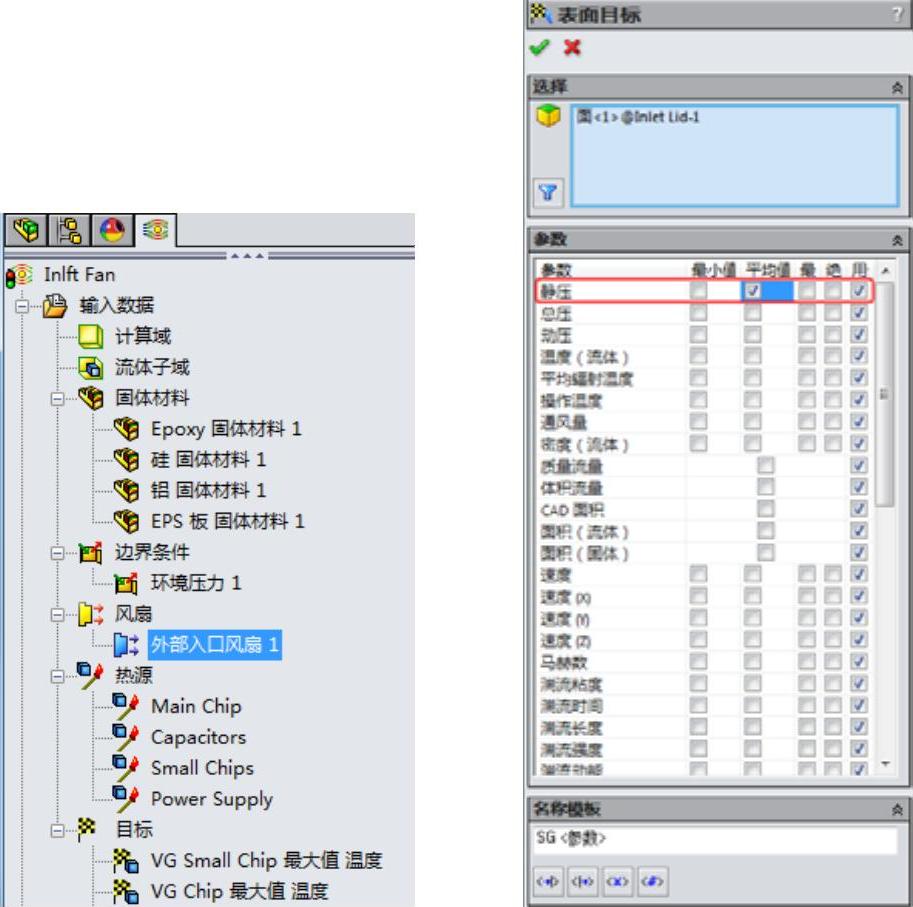This screenshot has width=913, height=907.
Task: Collapse the 固体材料 tree node
Action: point(58,399)
